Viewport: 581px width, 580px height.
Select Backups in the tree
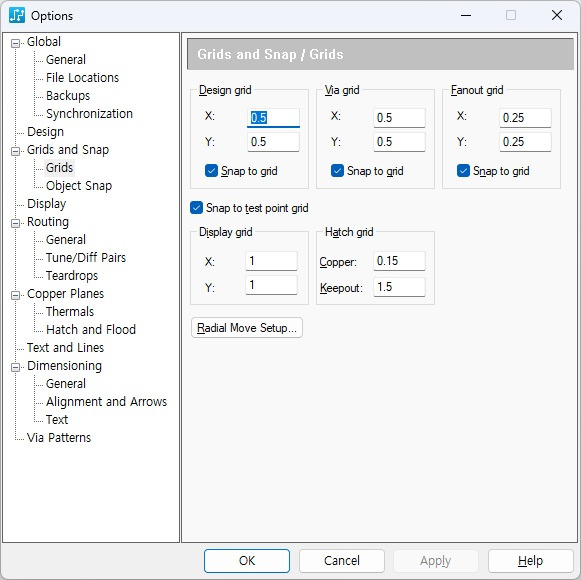pos(68,96)
